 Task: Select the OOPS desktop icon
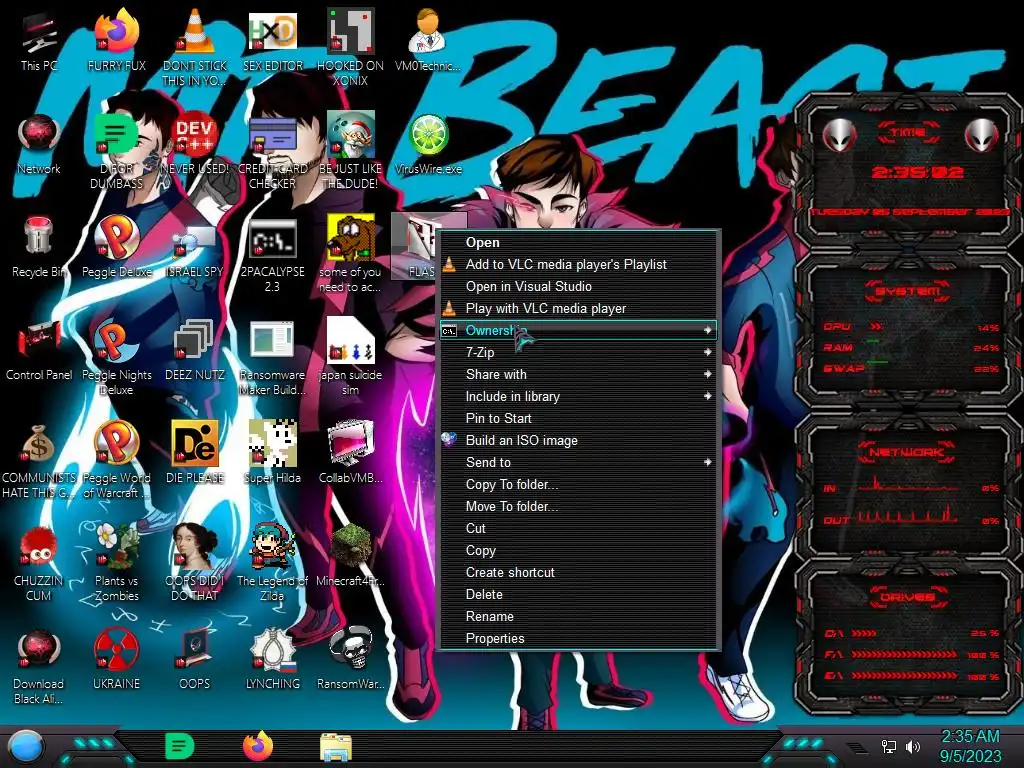click(195, 660)
